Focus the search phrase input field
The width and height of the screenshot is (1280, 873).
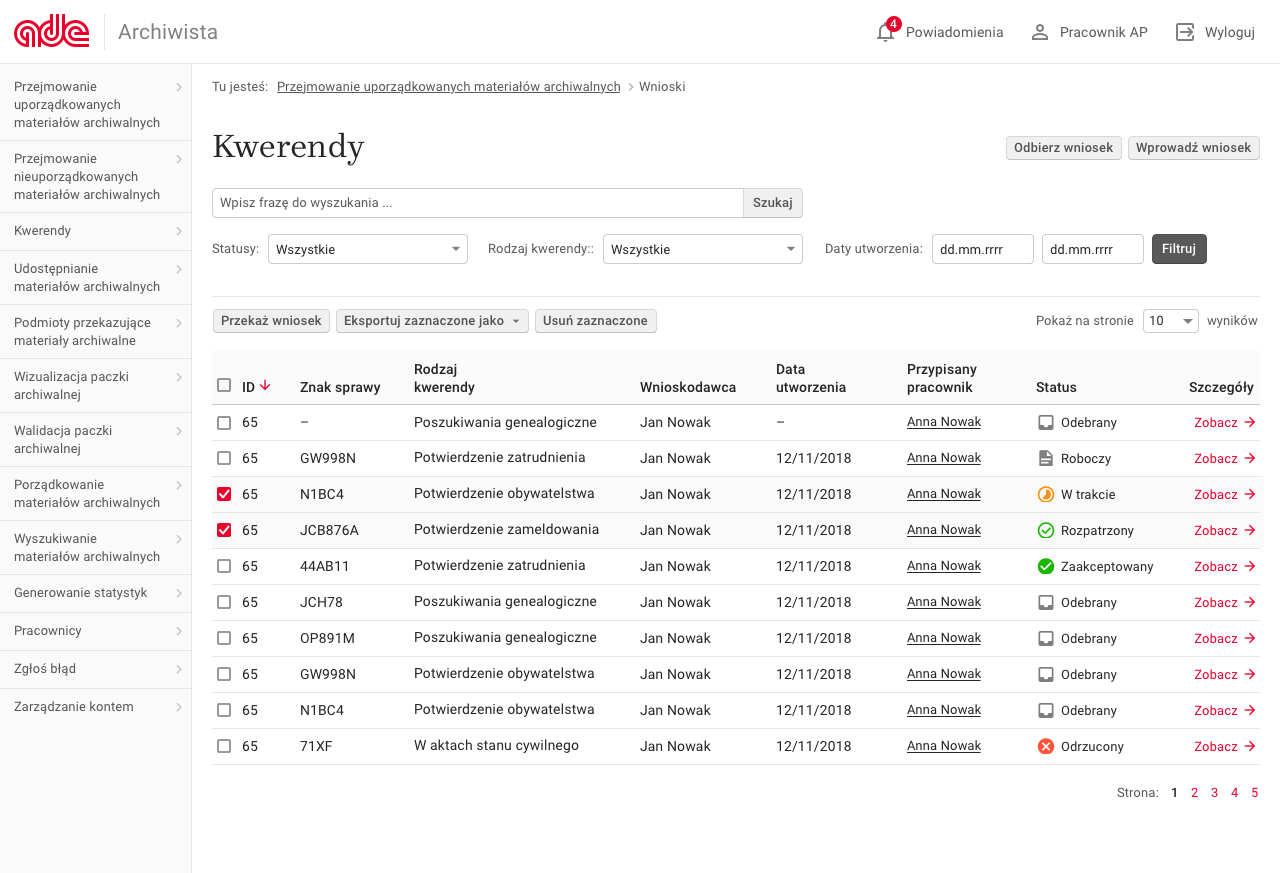[x=477, y=203]
